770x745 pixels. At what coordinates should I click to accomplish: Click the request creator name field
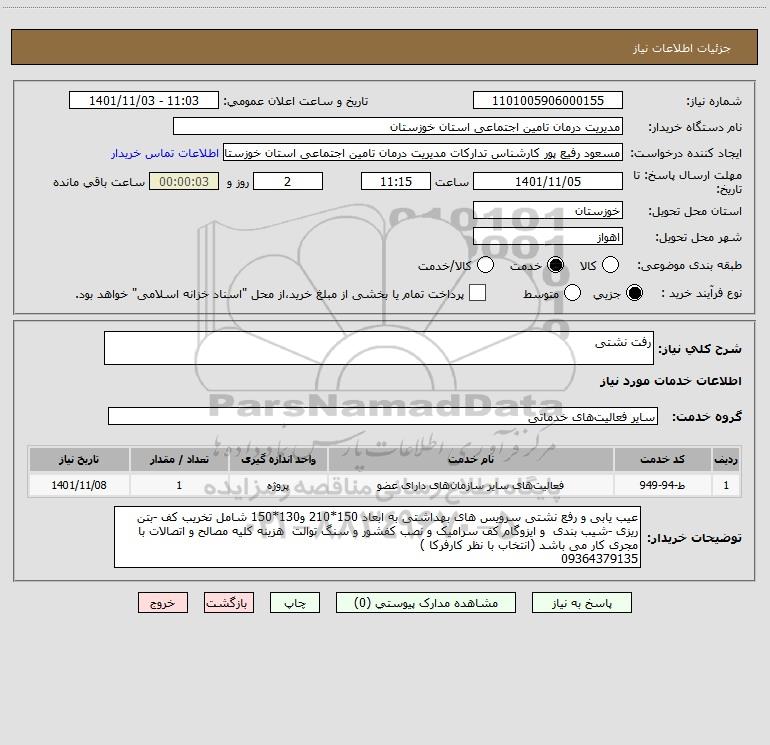(x=423, y=153)
